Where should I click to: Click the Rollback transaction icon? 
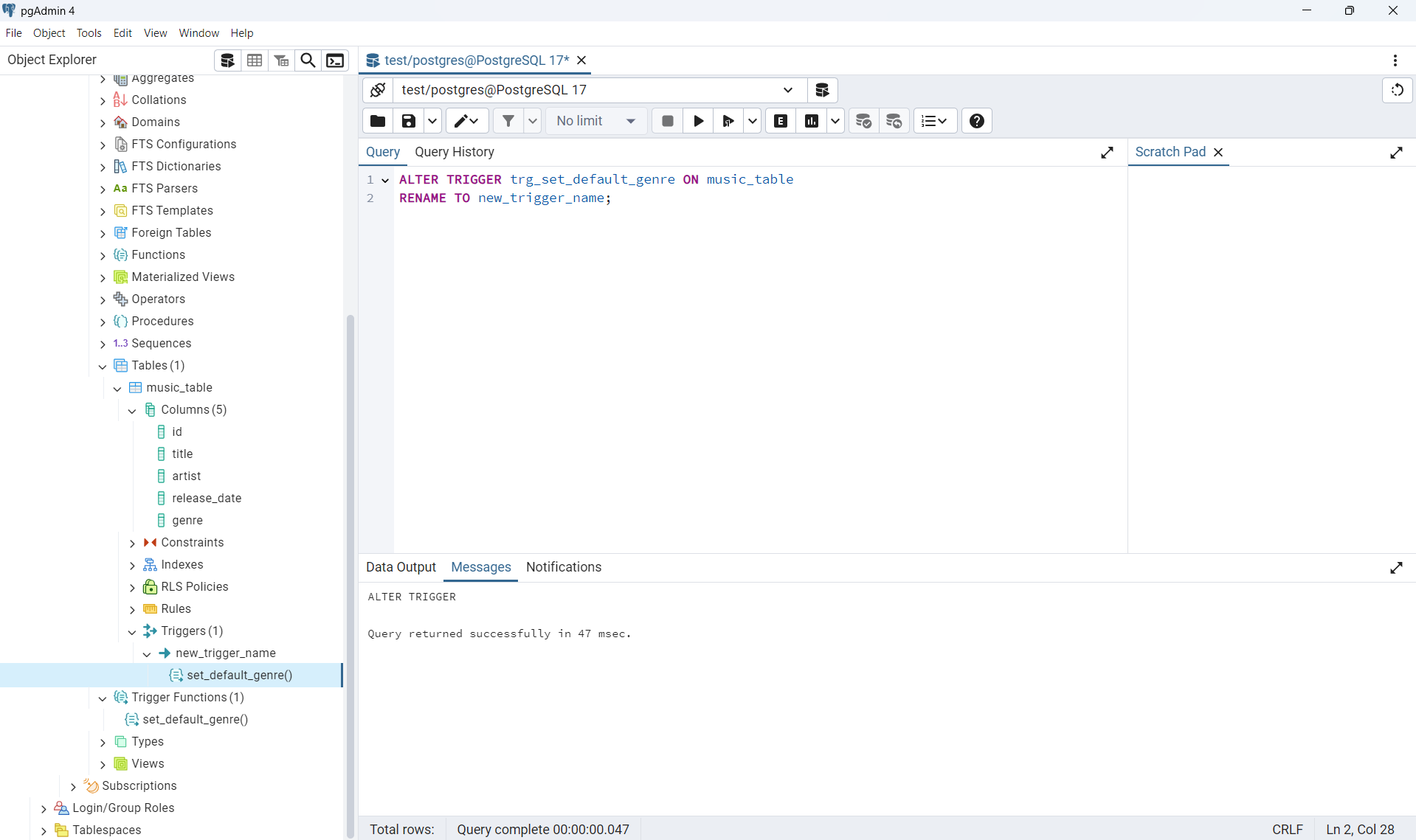(x=894, y=121)
